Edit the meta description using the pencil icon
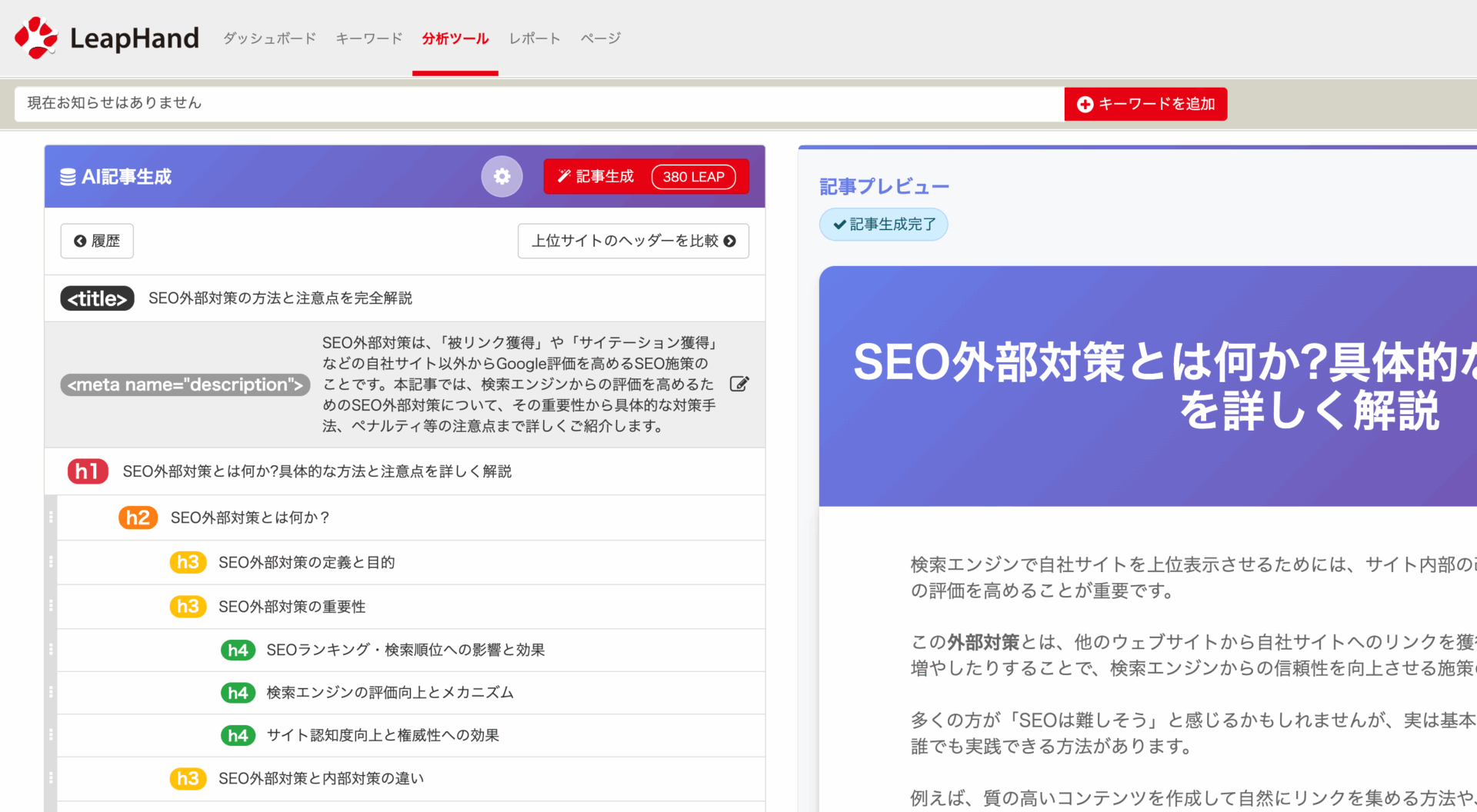Screen dimensions: 1477x812 740,383
